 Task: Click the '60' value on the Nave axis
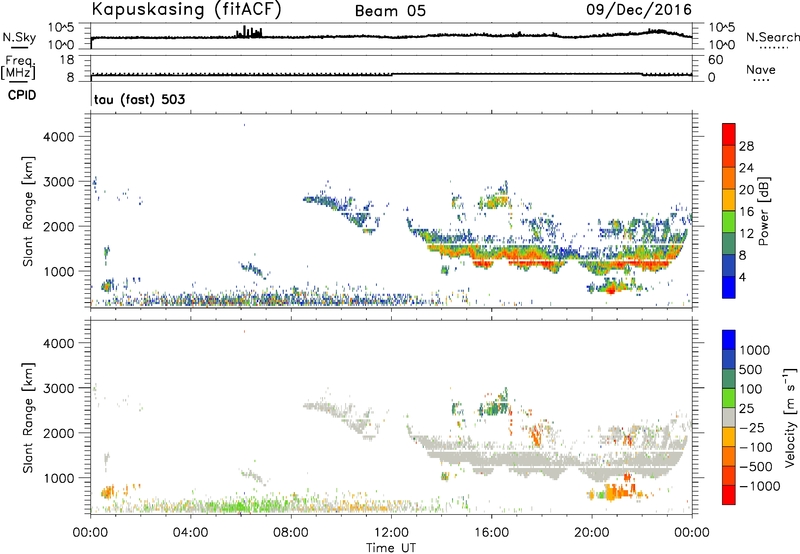point(715,60)
